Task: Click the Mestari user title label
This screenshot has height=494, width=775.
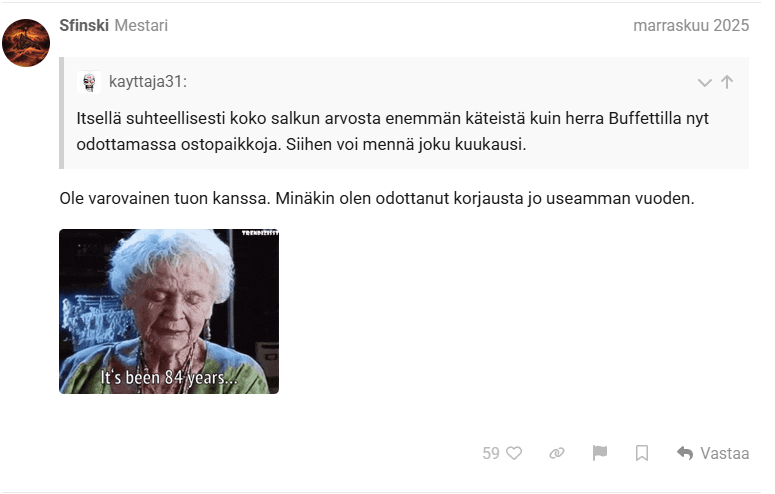Action: click(141, 25)
